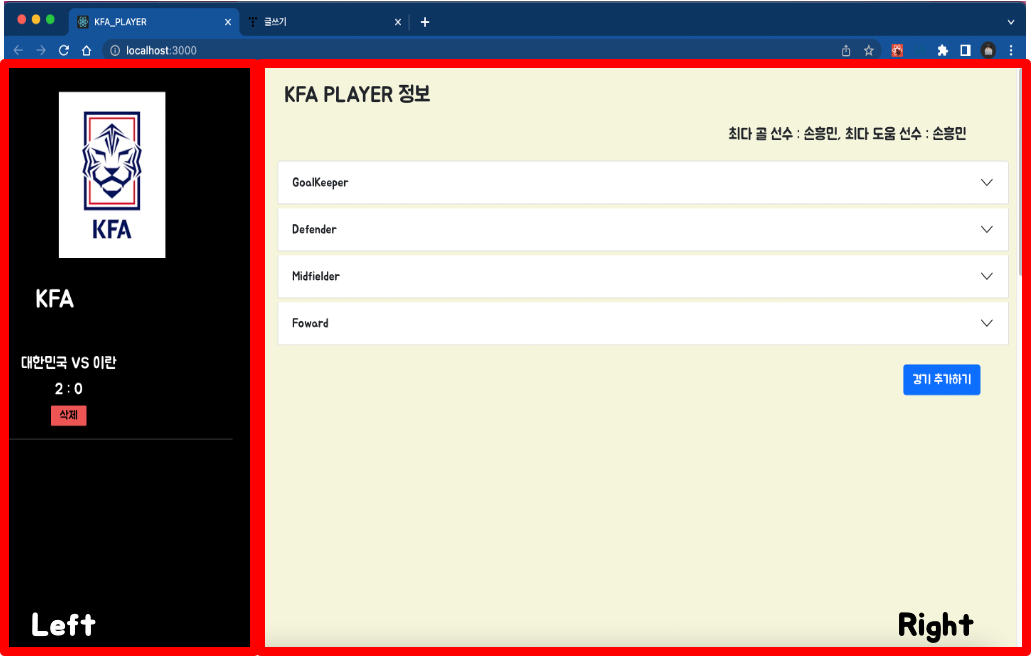Expand the GoalKeeper panel

[x=643, y=182]
